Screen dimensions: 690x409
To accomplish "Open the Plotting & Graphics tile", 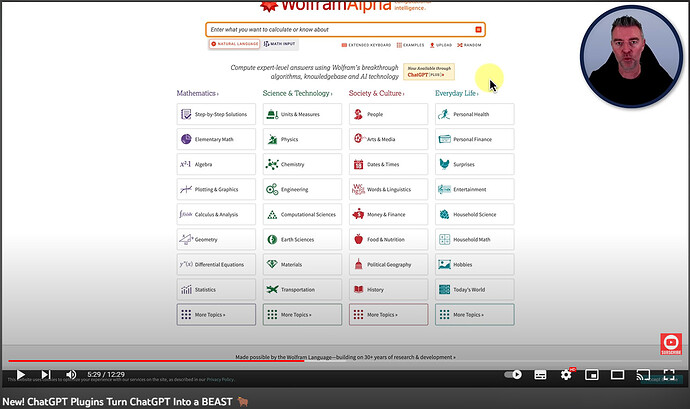I will point(216,190).
